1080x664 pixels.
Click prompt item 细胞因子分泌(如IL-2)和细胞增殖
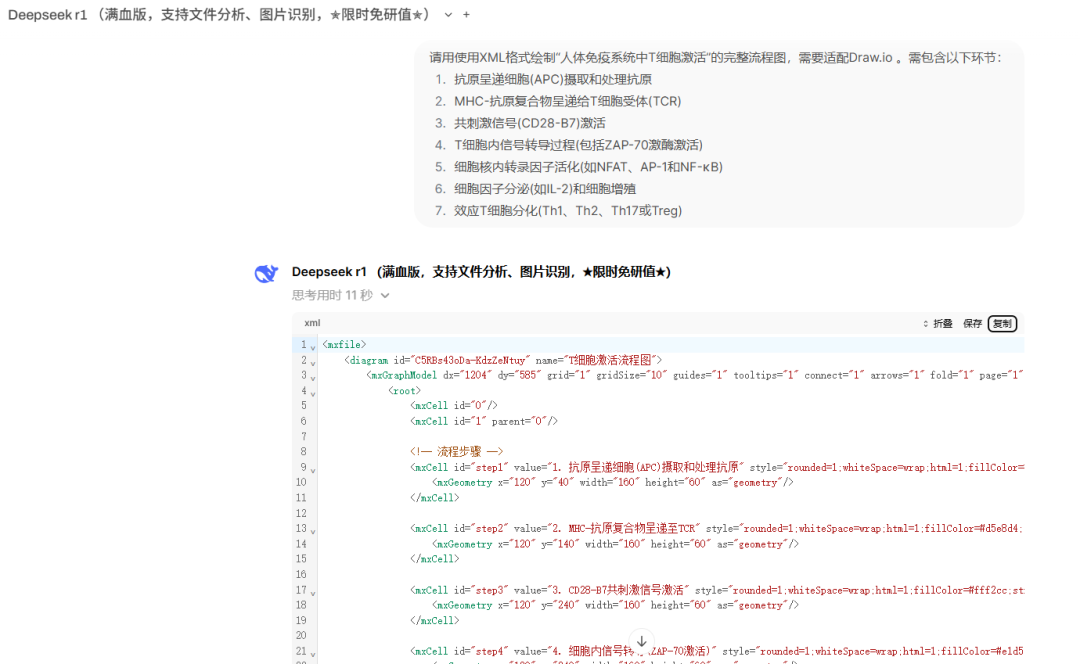pos(545,189)
